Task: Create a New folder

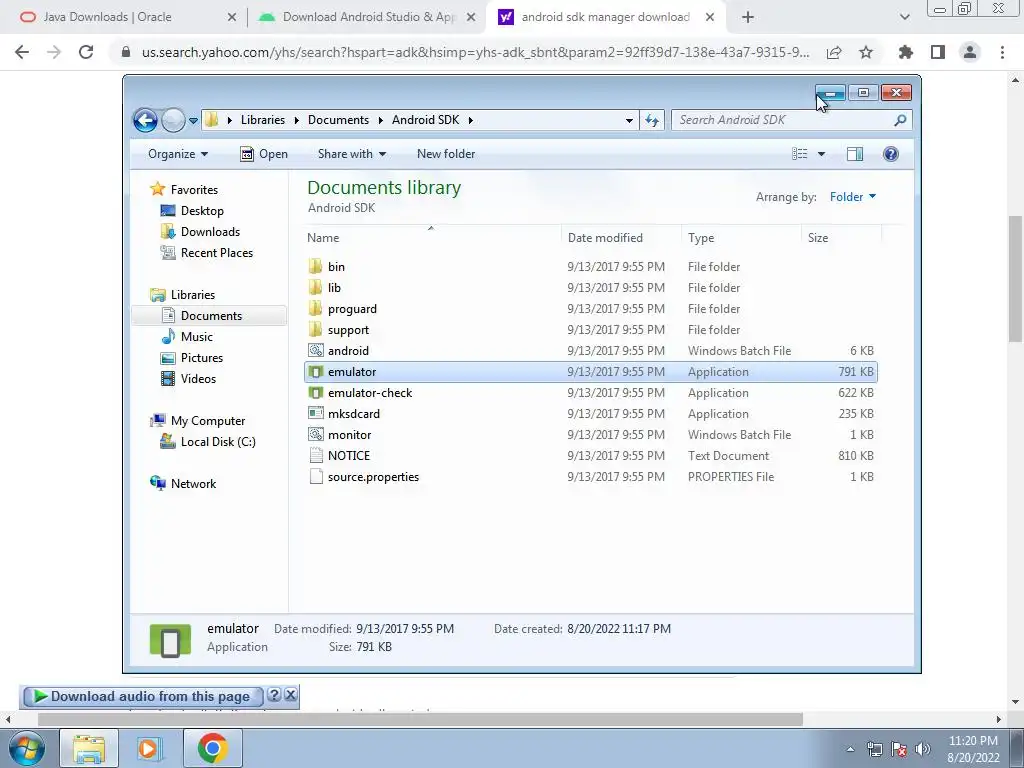Action: coord(446,154)
